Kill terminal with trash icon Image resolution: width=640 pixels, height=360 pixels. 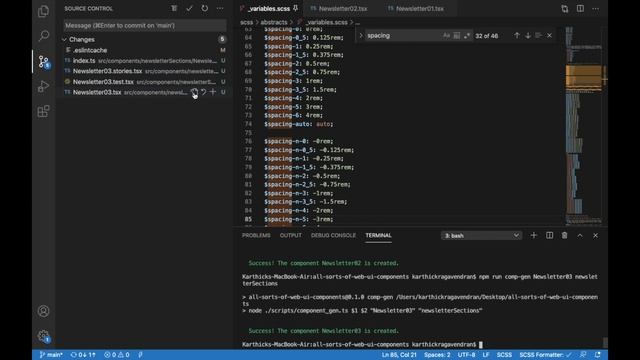pos(564,236)
